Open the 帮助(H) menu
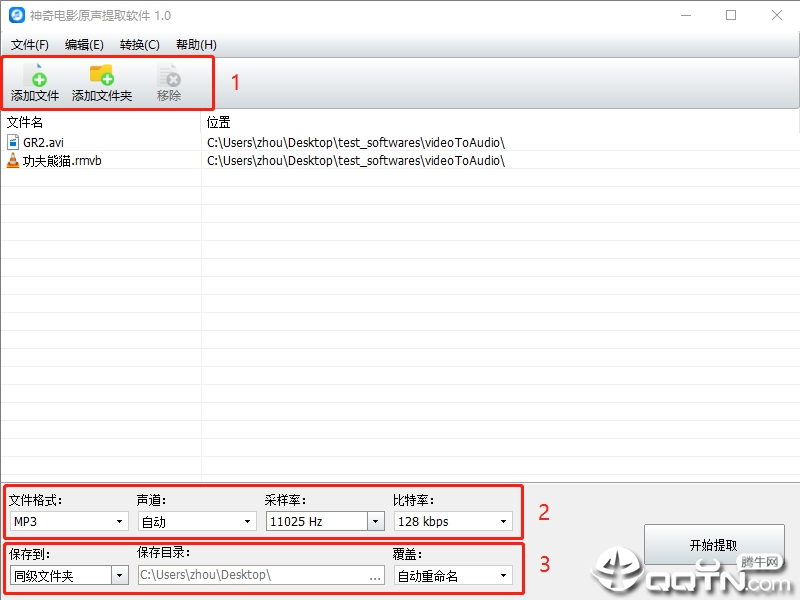 click(x=196, y=45)
